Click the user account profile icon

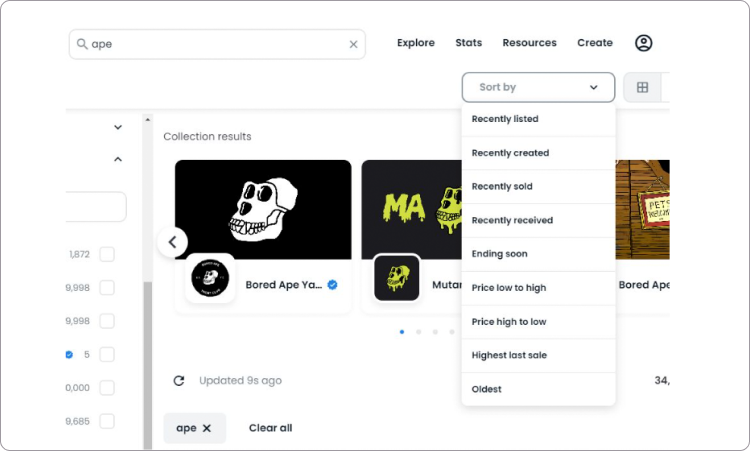643,43
